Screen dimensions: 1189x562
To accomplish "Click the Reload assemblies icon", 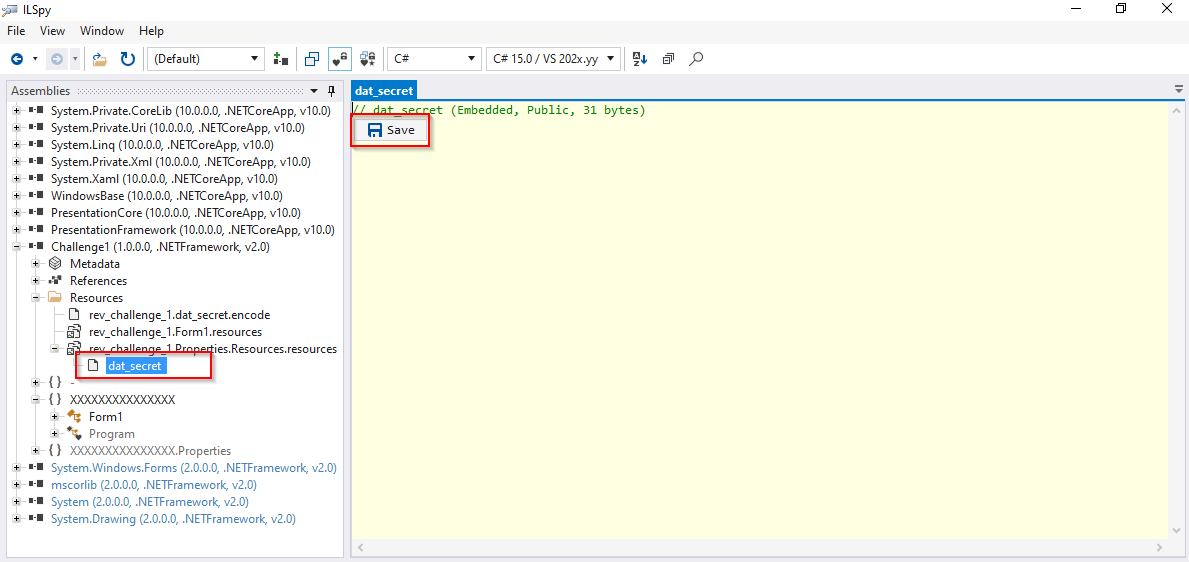I will coord(127,58).
